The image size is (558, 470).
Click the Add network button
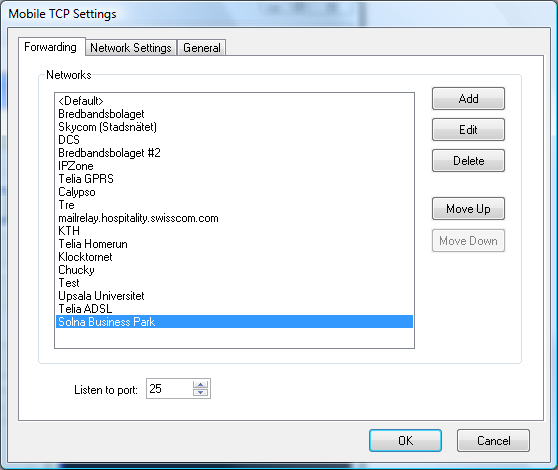(x=468, y=99)
